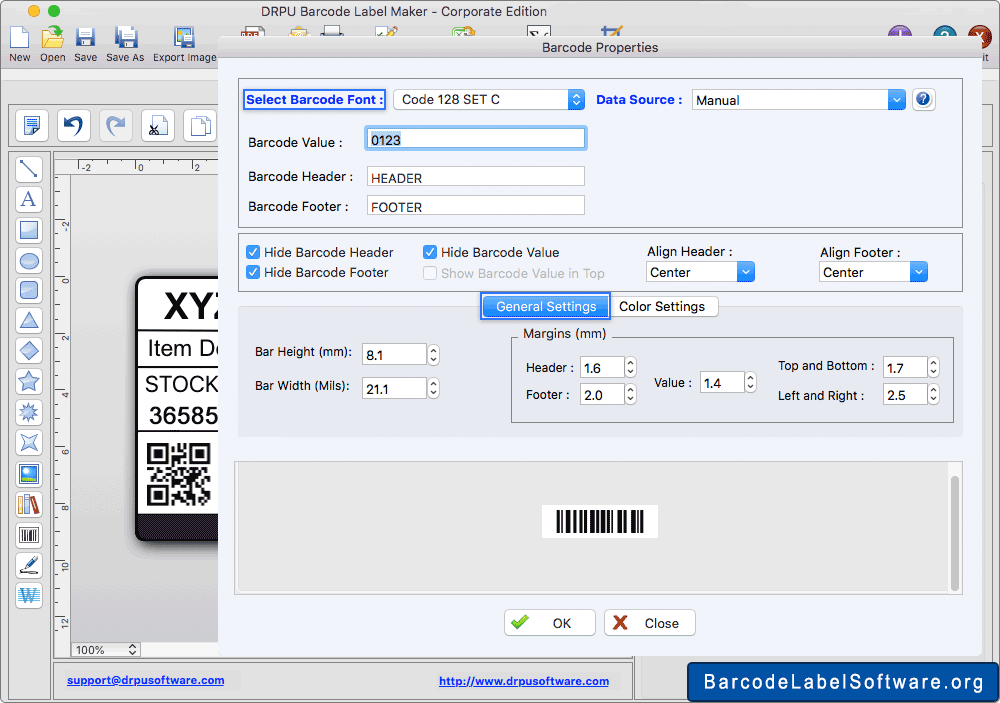Click the Close button in dialog
This screenshot has width=1000, height=703.
tap(649, 623)
